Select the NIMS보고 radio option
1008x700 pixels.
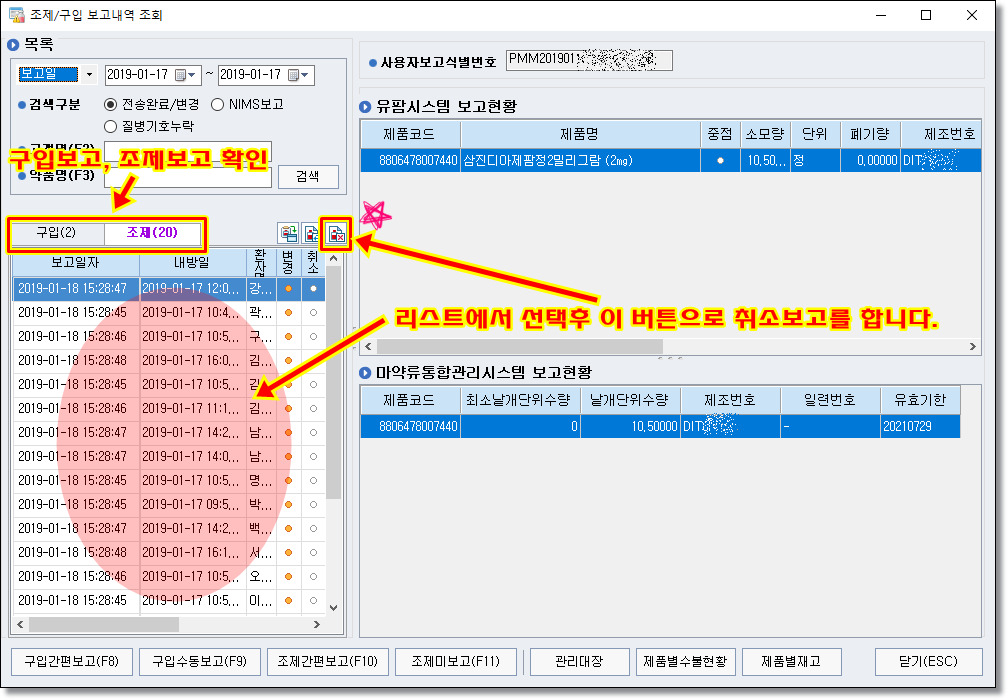pyautogui.click(x=218, y=104)
